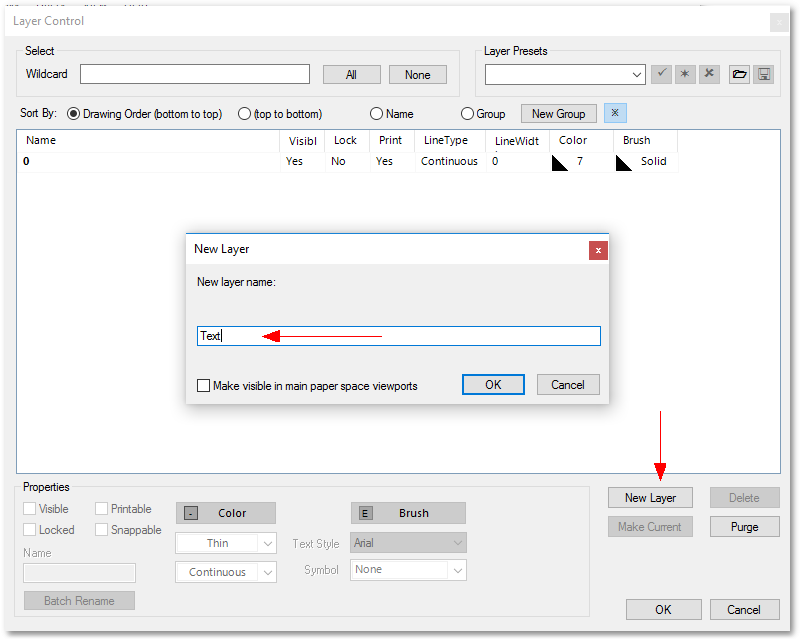Image resolution: width=801 pixels, height=642 pixels.
Task: Open the Symbol None dropdown
Action: pyautogui.click(x=458, y=570)
